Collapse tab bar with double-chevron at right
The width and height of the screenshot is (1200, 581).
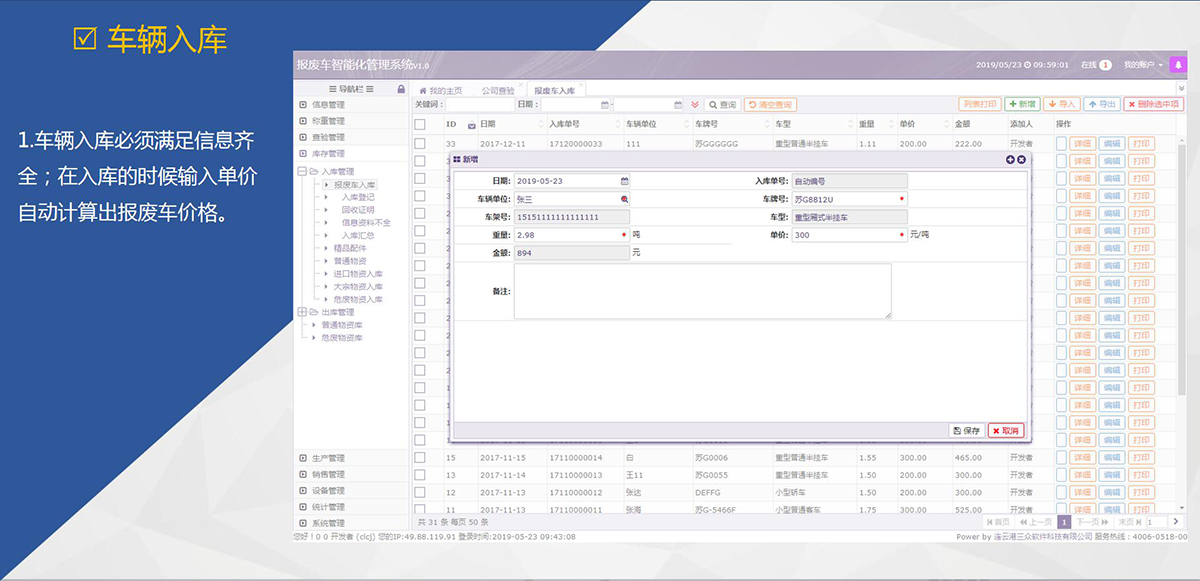tap(1181, 89)
